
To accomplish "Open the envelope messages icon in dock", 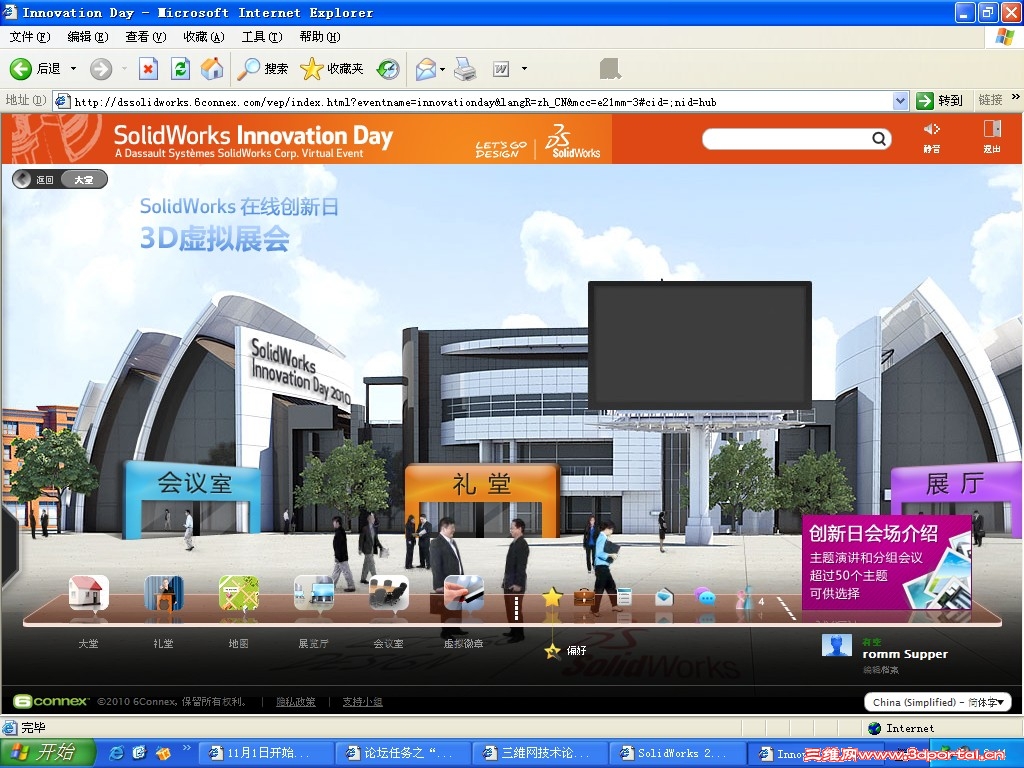I will click(x=664, y=596).
